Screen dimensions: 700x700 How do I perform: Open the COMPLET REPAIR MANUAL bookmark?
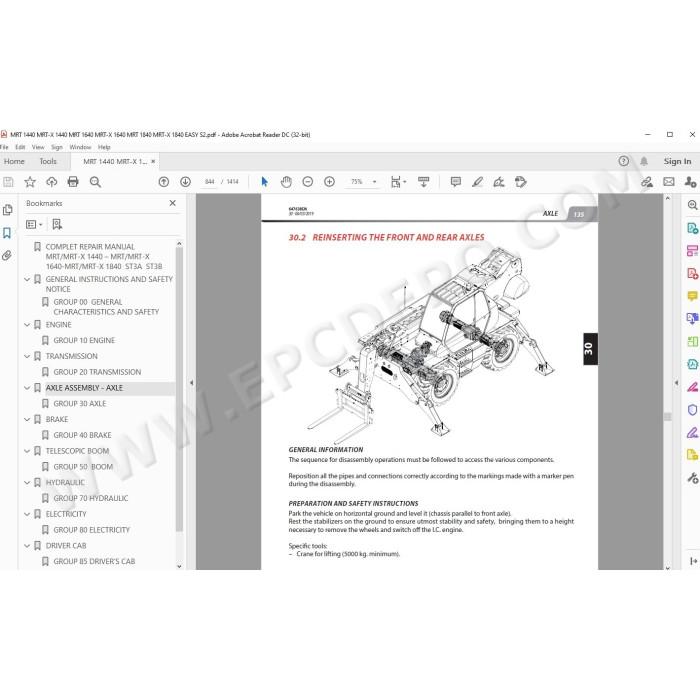coord(104,257)
